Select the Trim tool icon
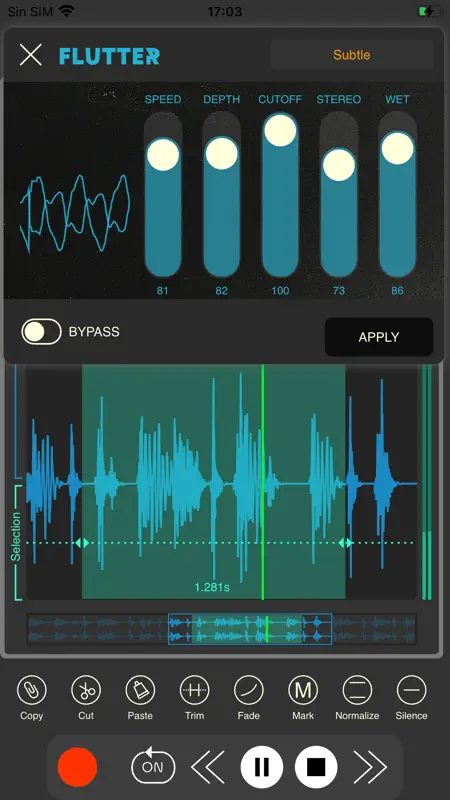 click(194, 690)
